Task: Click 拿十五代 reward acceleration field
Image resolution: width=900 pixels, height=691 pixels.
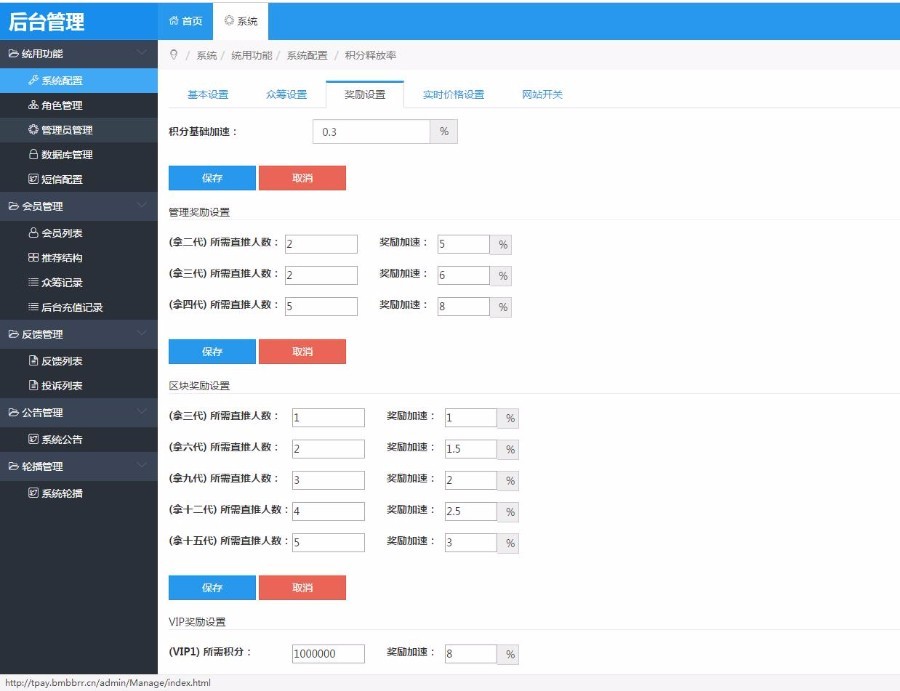Action: [x=471, y=542]
